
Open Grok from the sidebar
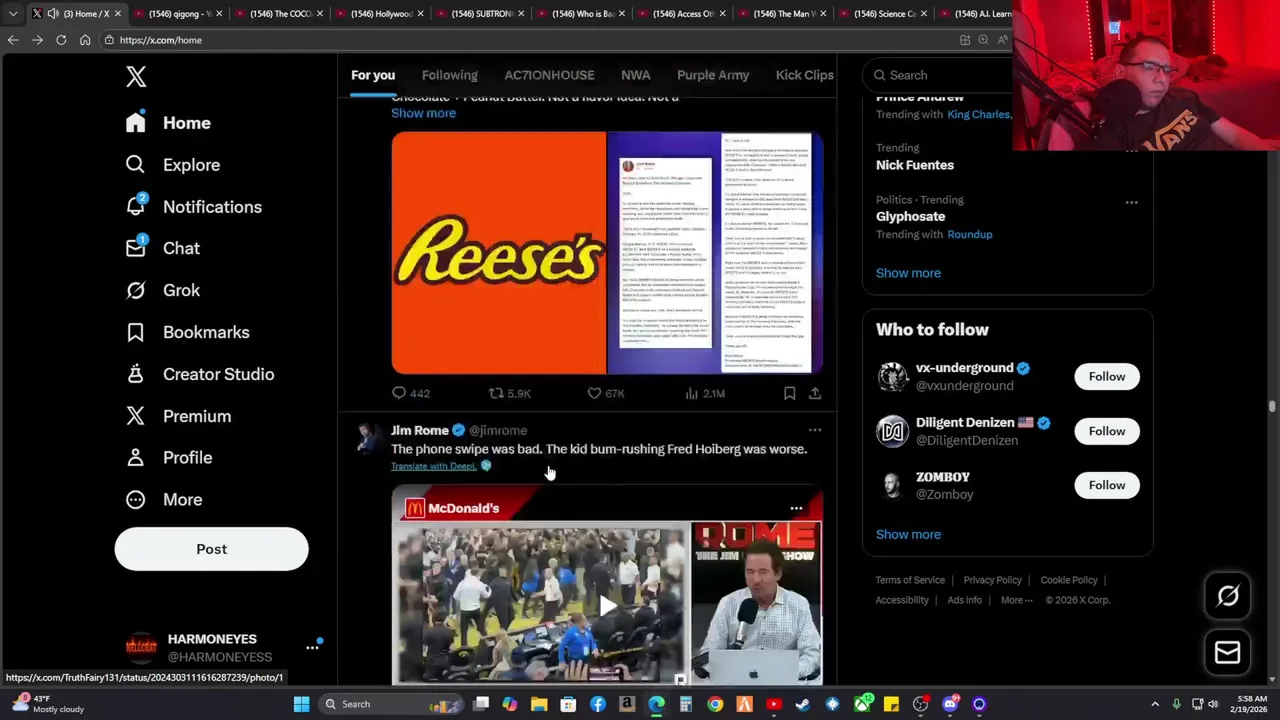coord(162,290)
